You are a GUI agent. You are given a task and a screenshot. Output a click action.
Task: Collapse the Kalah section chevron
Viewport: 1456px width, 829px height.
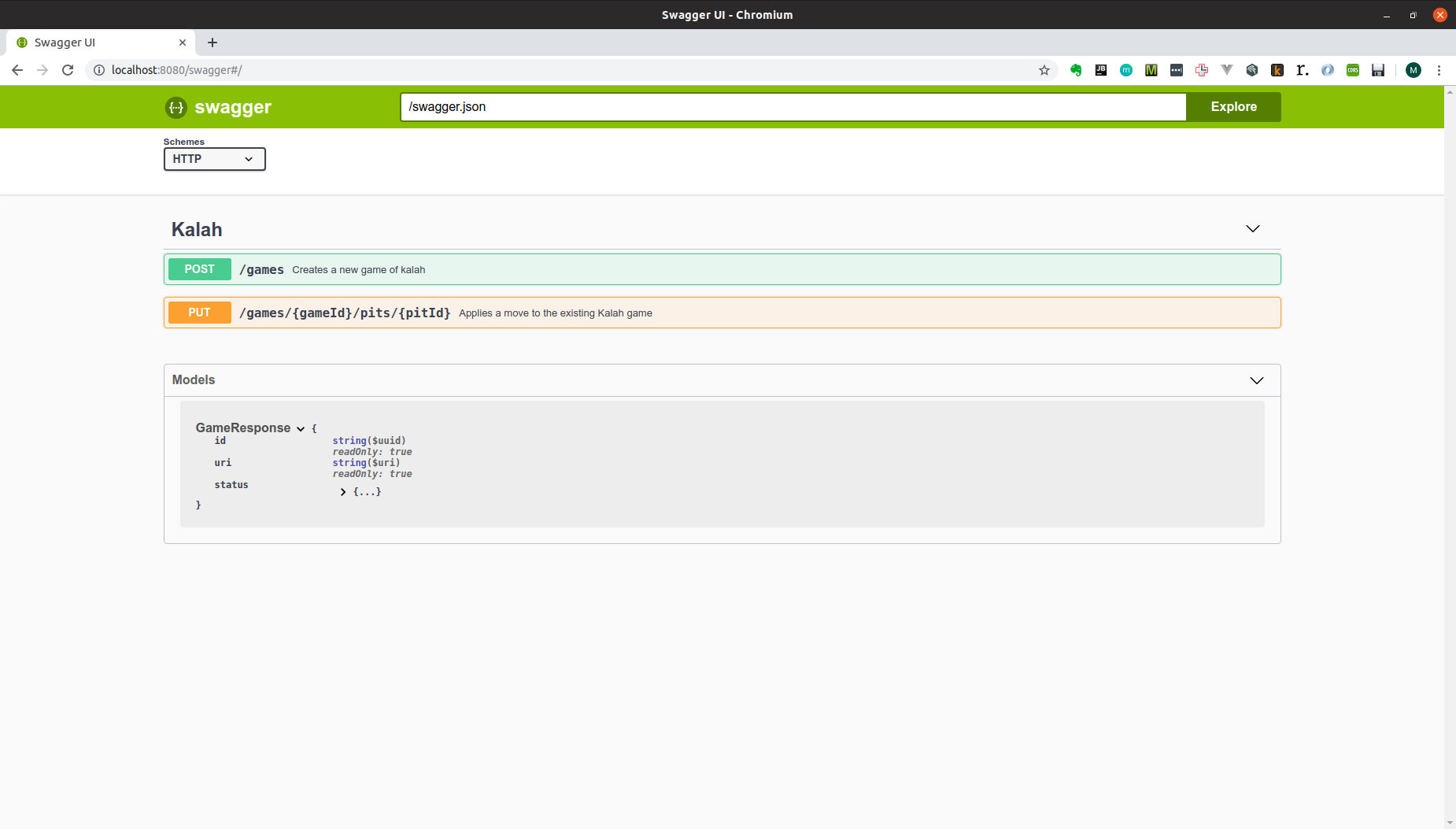1253,229
